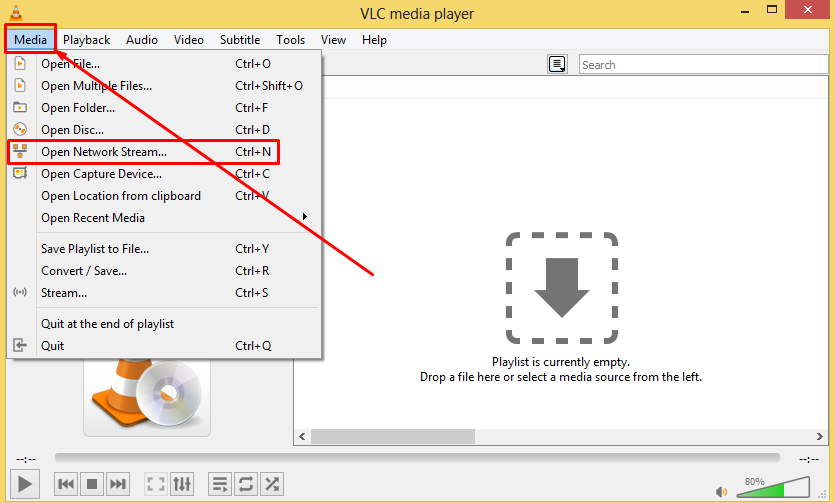Image resolution: width=835 pixels, height=503 pixels.
Task: Click the Open Multiple Files icon
Action: (20, 85)
